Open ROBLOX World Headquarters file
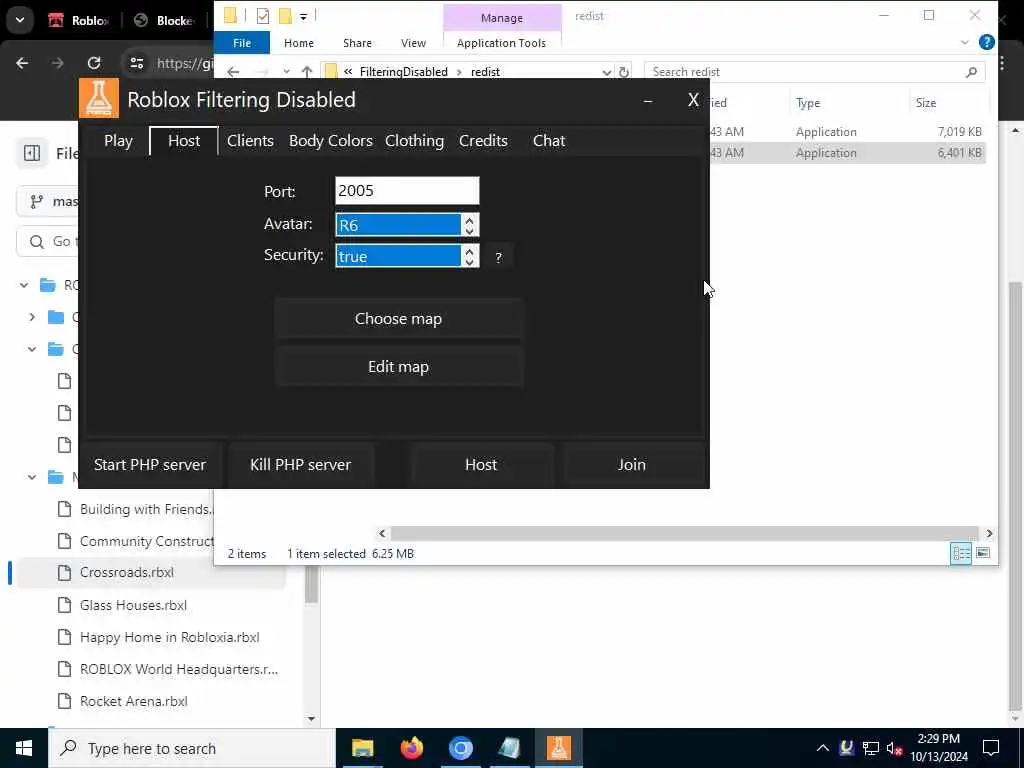 (x=178, y=669)
